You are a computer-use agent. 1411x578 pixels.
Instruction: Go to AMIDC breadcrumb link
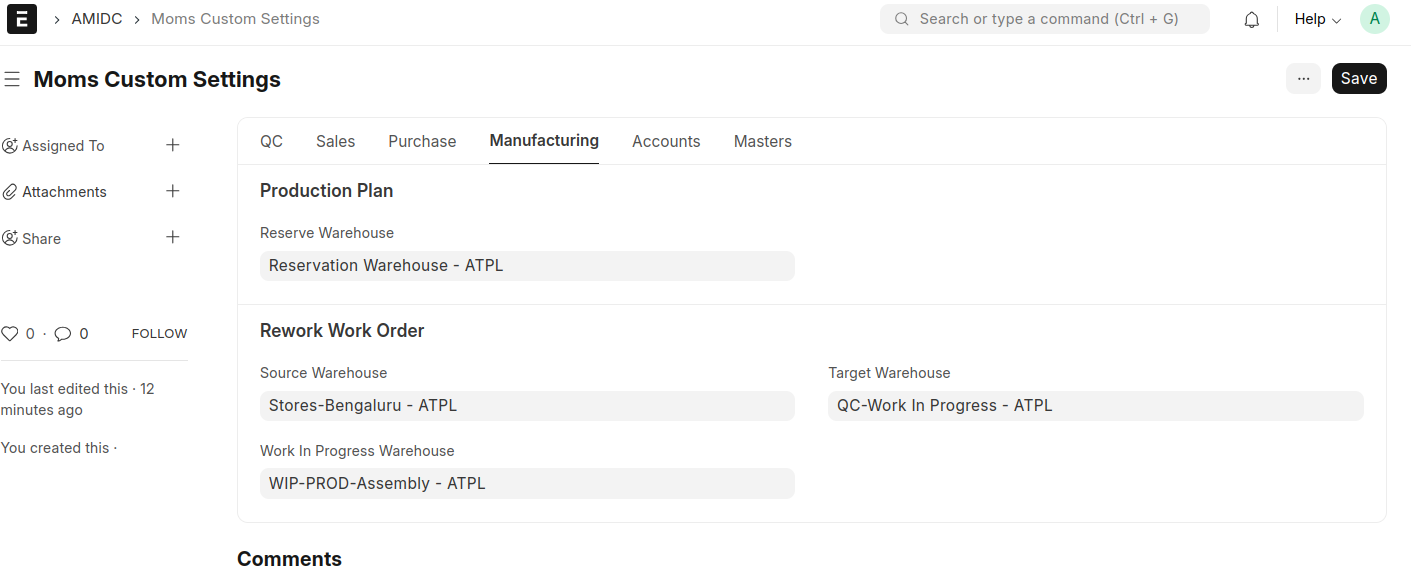97,19
